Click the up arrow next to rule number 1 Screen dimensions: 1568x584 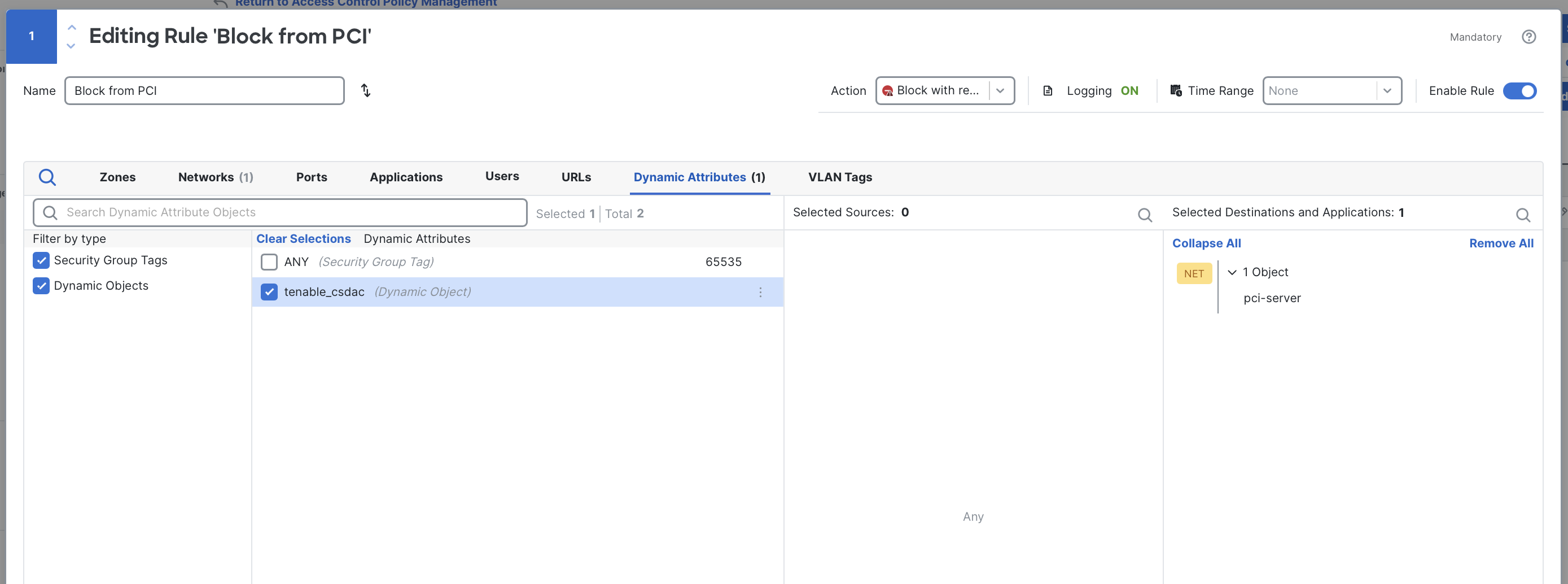pyautogui.click(x=71, y=27)
